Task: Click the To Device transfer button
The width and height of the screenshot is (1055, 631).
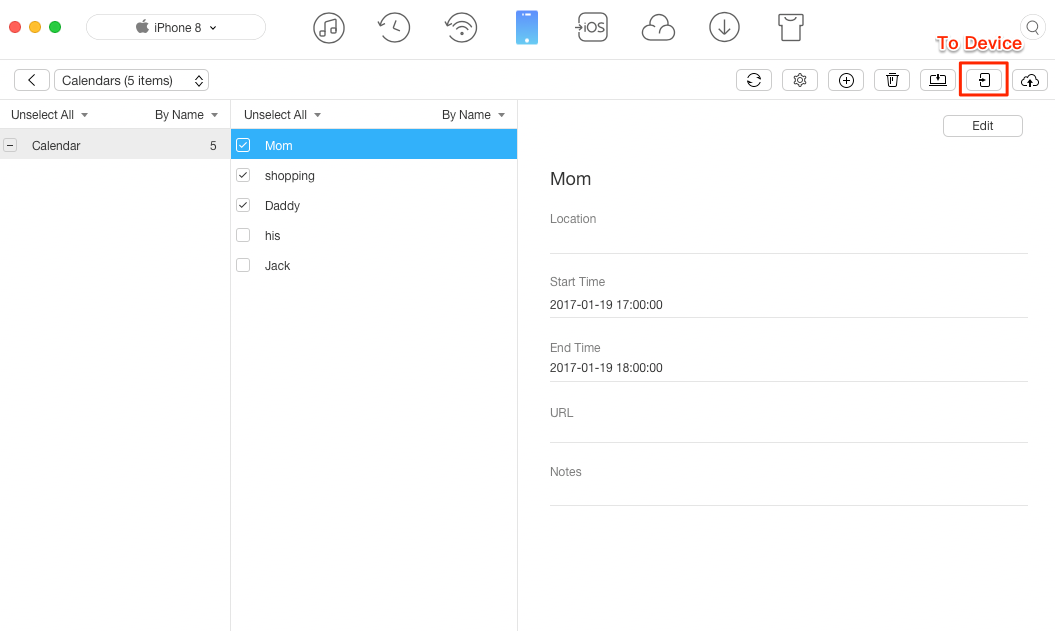Action: coord(984,80)
